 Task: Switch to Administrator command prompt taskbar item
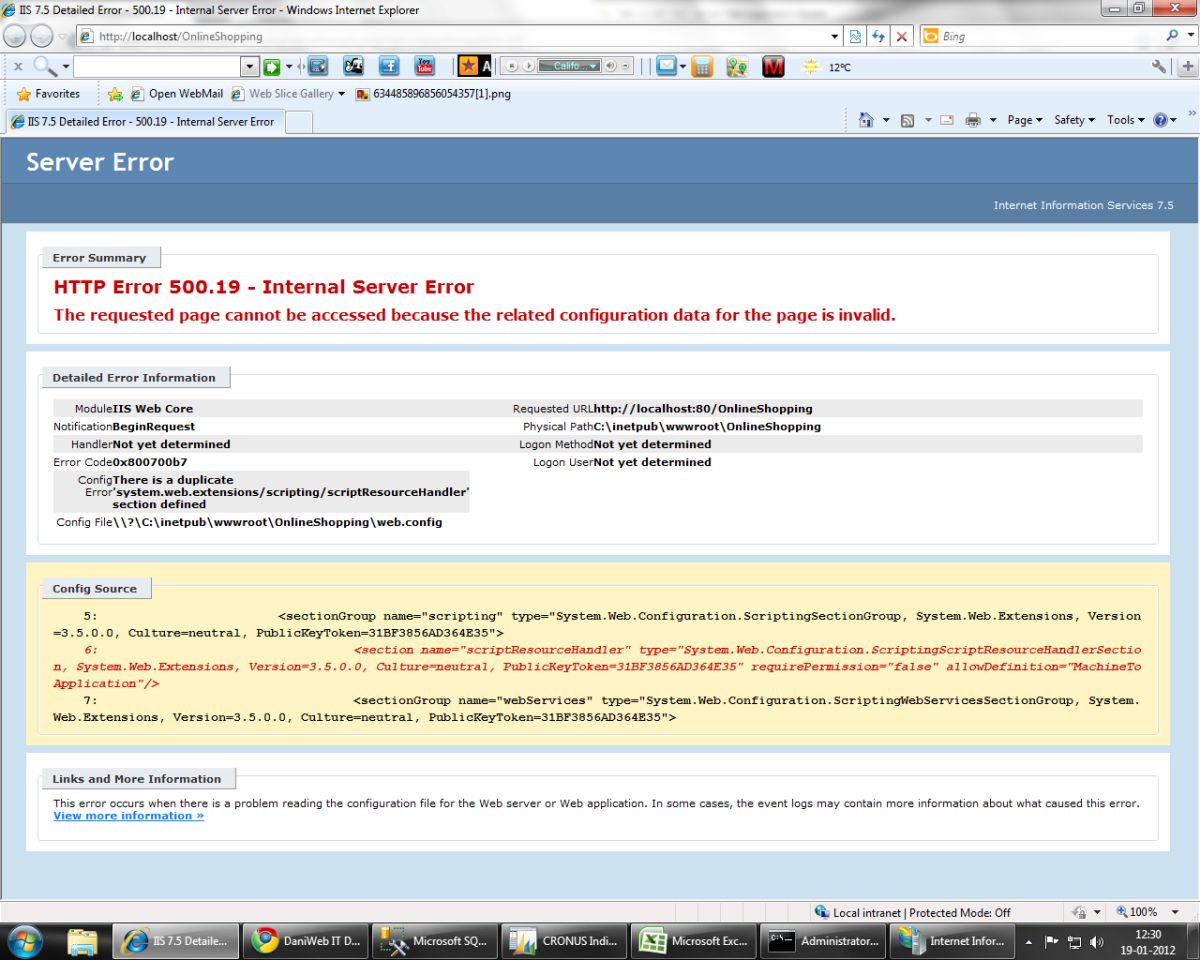click(823, 941)
